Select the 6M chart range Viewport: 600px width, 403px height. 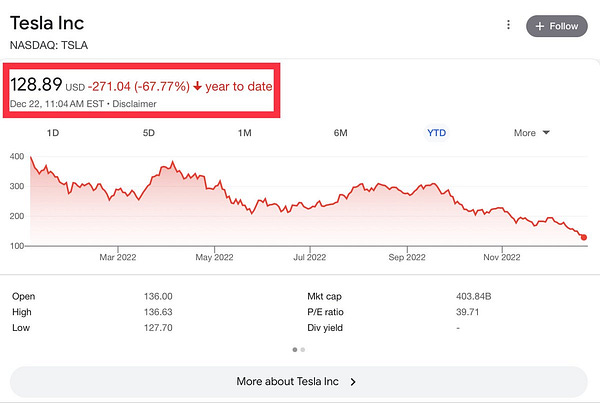[341, 133]
